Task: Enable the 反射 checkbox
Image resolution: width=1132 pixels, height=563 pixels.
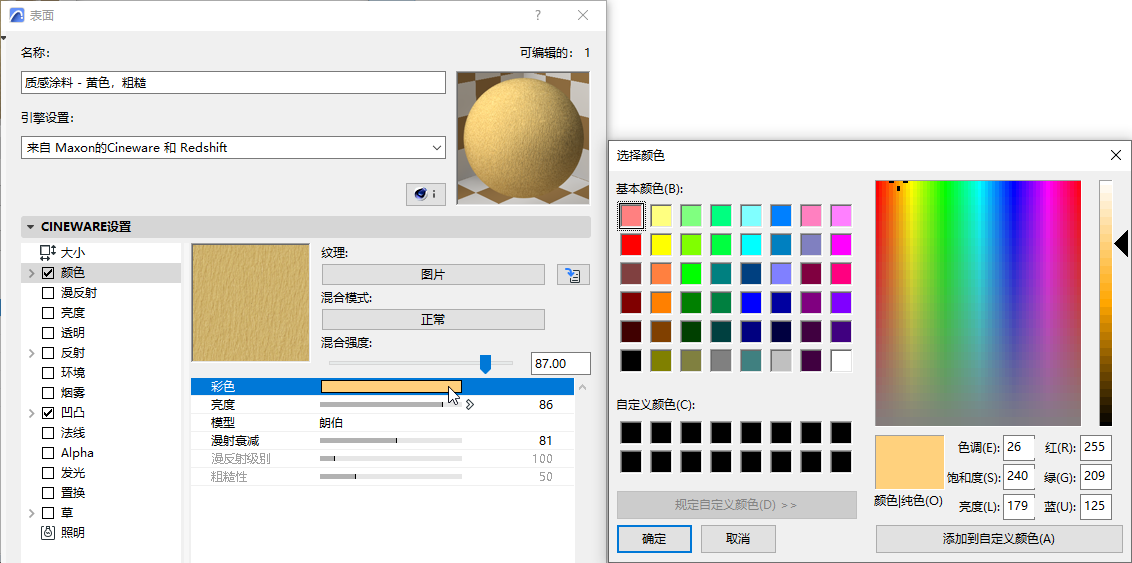Action: pos(48,353)
